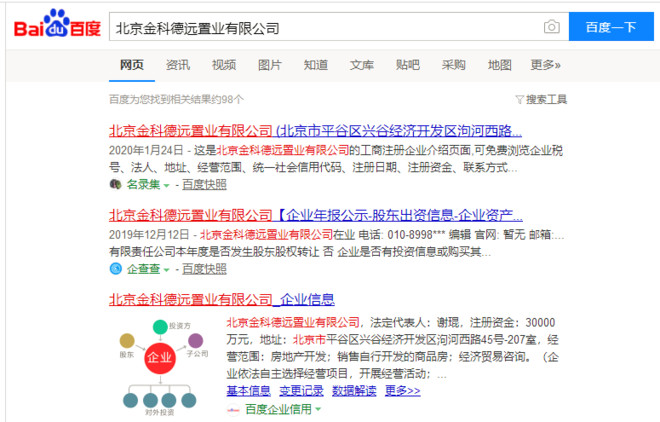Screen dimensions: 660x422
Task: Switch to the 图片 tab
Action: pos(269,65)
